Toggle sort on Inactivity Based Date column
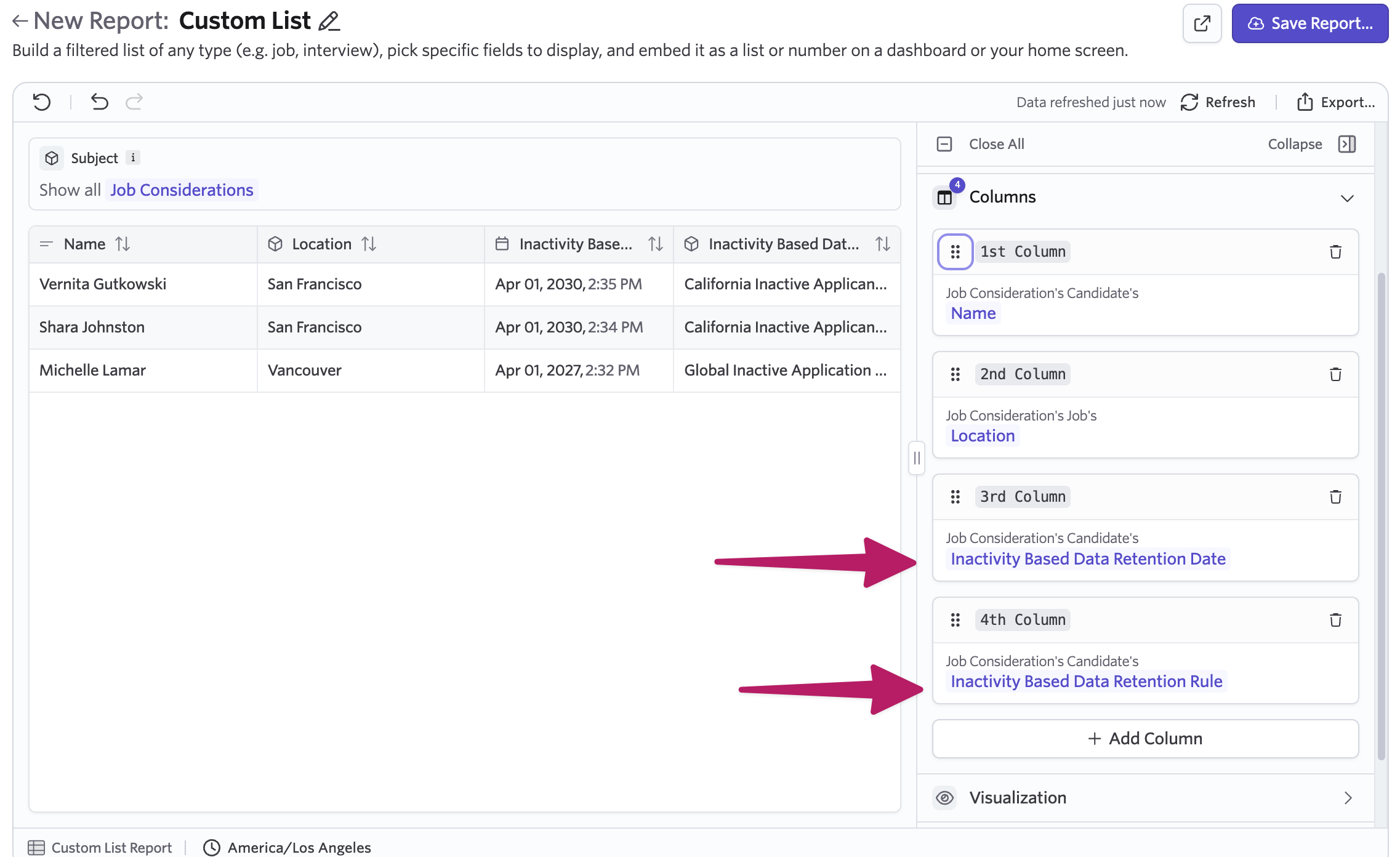Image resolution: width=1400 pixels, height=857 pixels. coord(656,244)
